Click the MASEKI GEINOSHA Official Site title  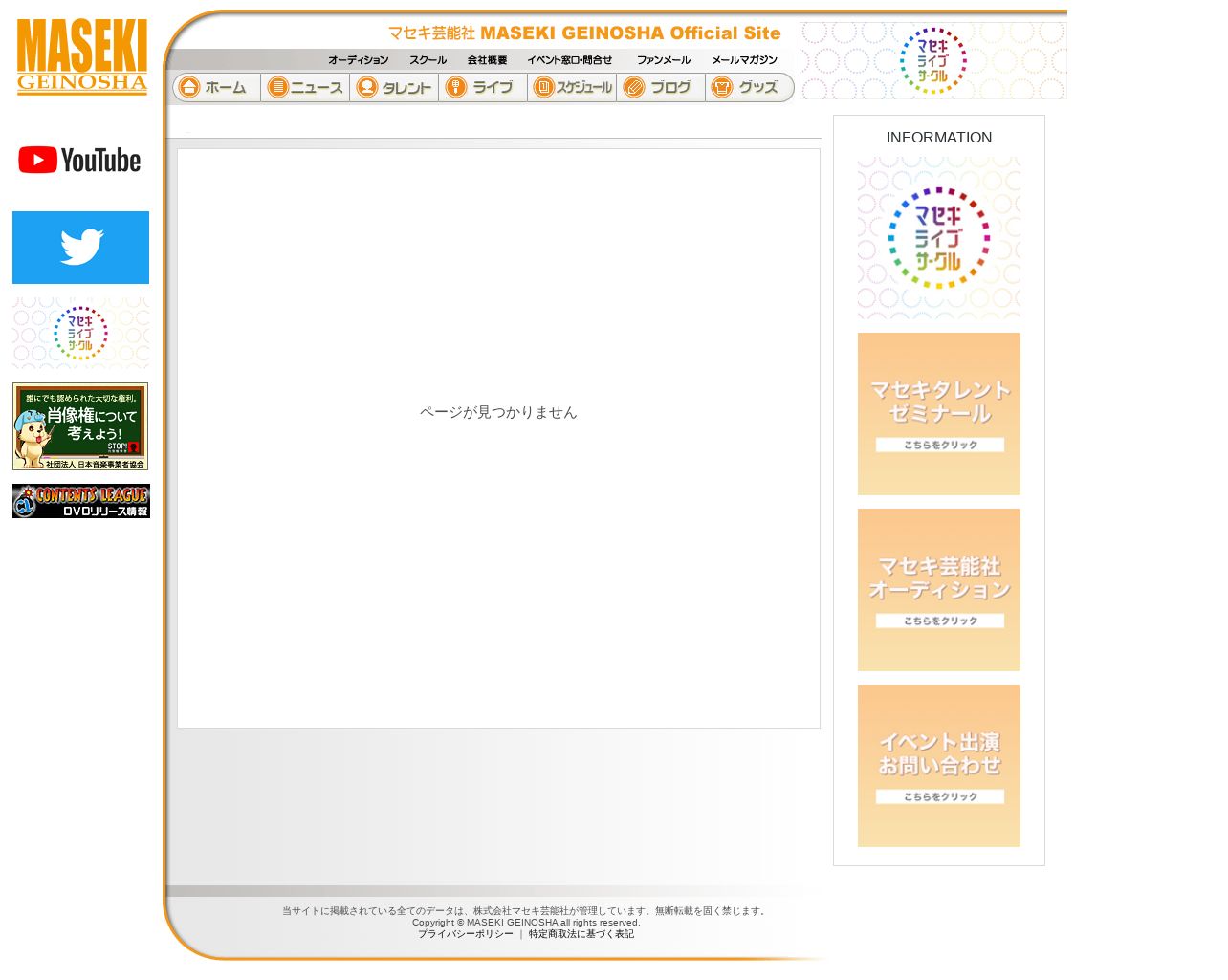pyautogui.click(x=584, y=33)
